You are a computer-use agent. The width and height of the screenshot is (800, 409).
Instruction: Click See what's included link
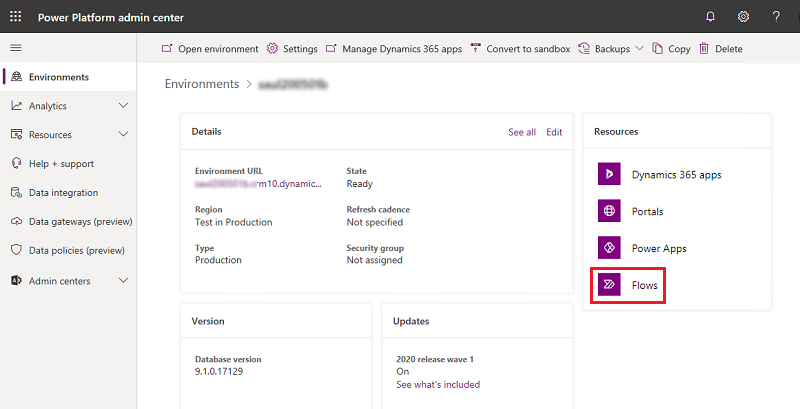438,385
